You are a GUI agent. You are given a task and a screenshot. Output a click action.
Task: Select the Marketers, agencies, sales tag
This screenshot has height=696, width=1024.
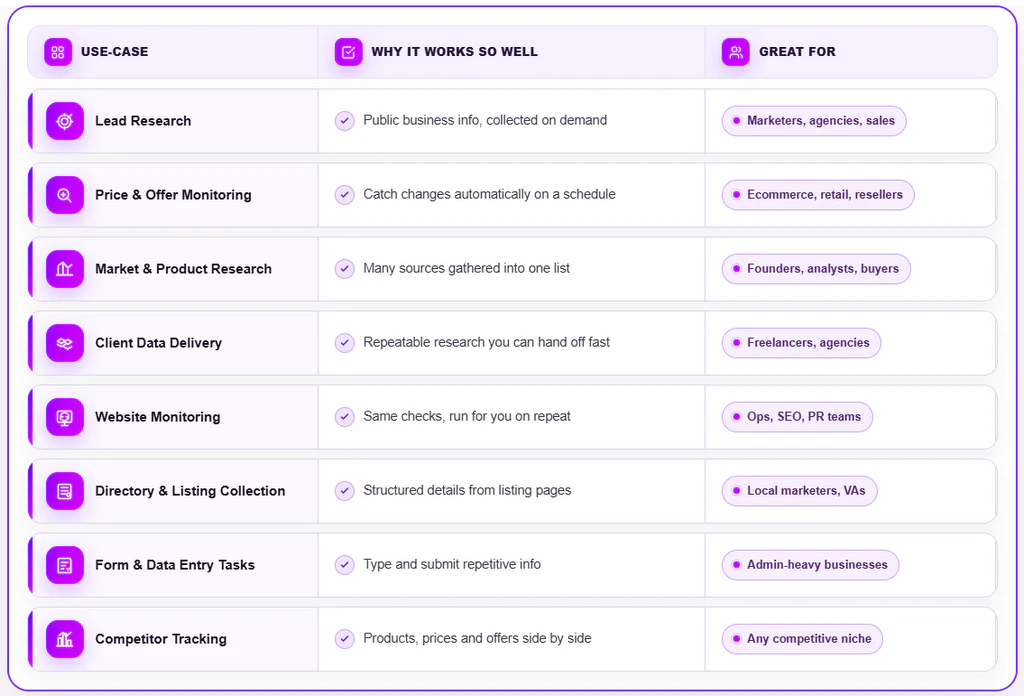pos(814,121)
